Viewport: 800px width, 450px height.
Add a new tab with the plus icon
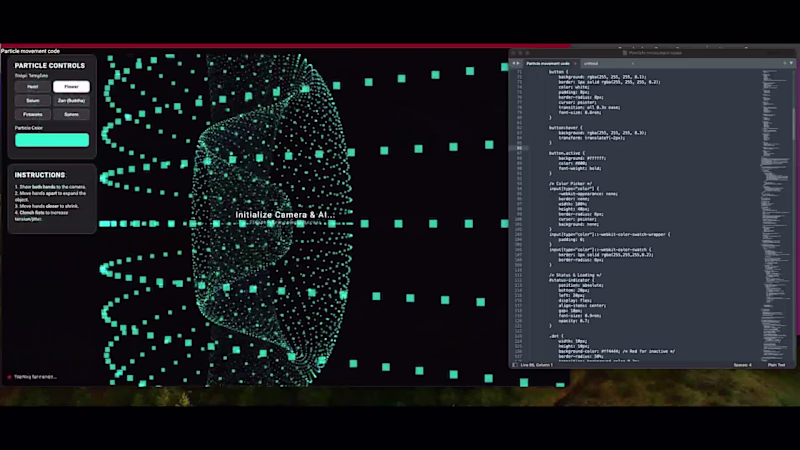coord(784,63)
